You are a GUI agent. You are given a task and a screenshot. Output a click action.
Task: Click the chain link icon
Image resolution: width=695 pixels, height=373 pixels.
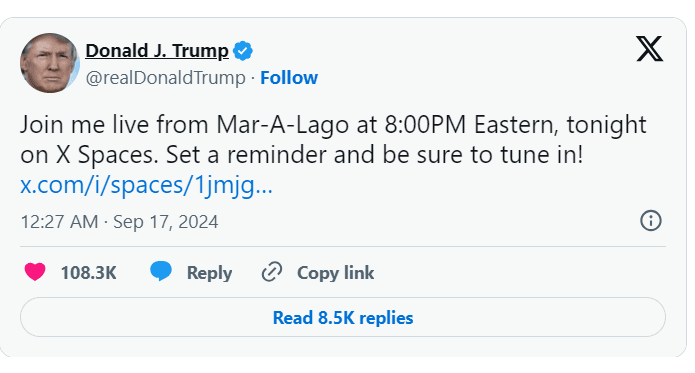(272, 272)
